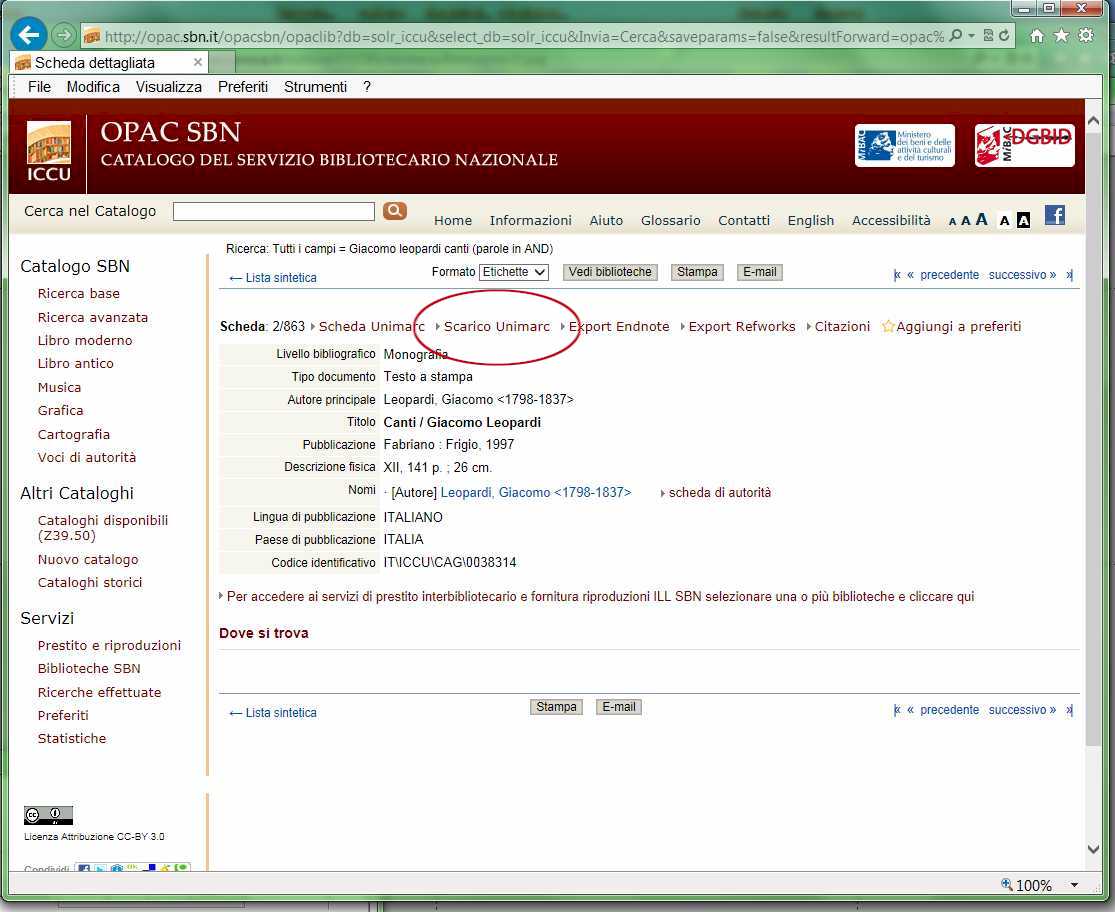Click the browser forward arrow button
Viewport: 1115px width, 912px height.
[64, 34]
